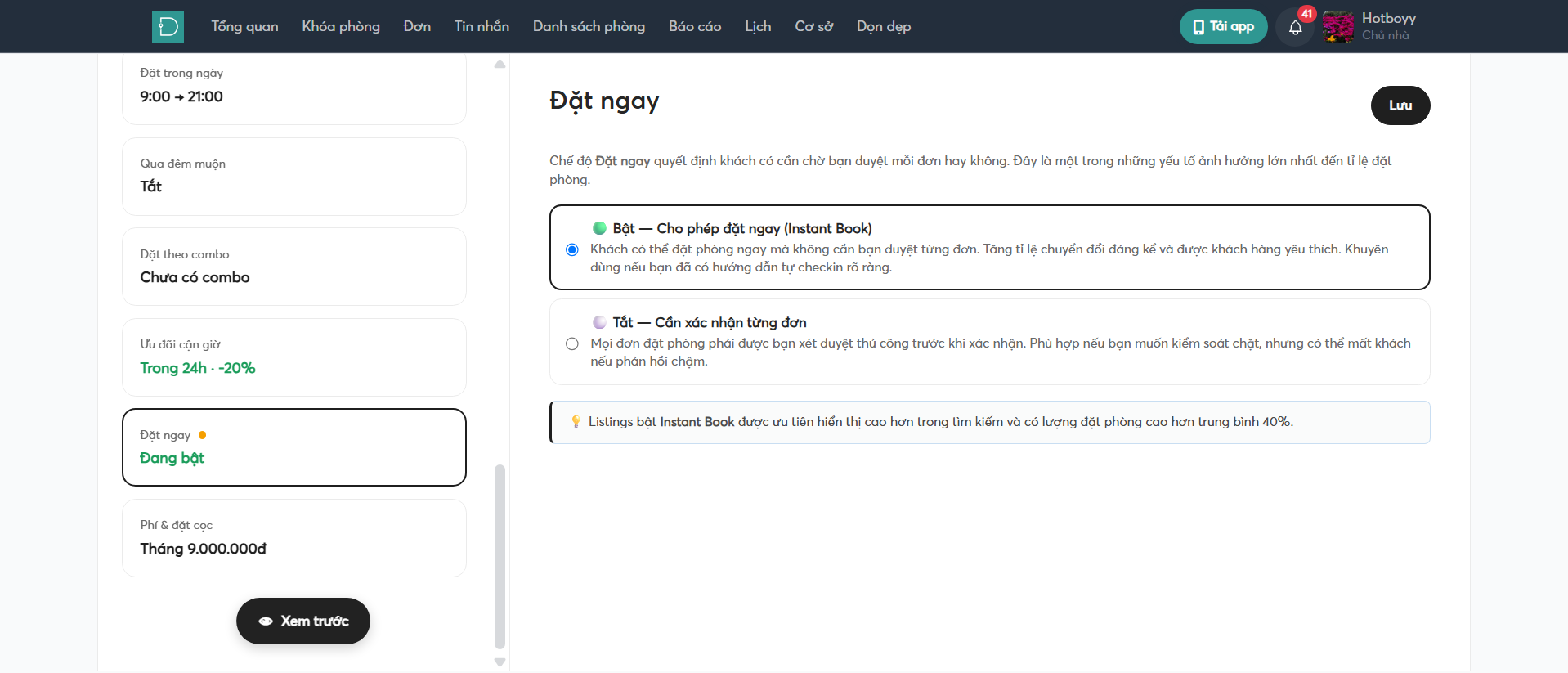The width and height of the screenshot is (1568, 673).
Task: Open the notifications bell
Action: [x=1295, y=27]
